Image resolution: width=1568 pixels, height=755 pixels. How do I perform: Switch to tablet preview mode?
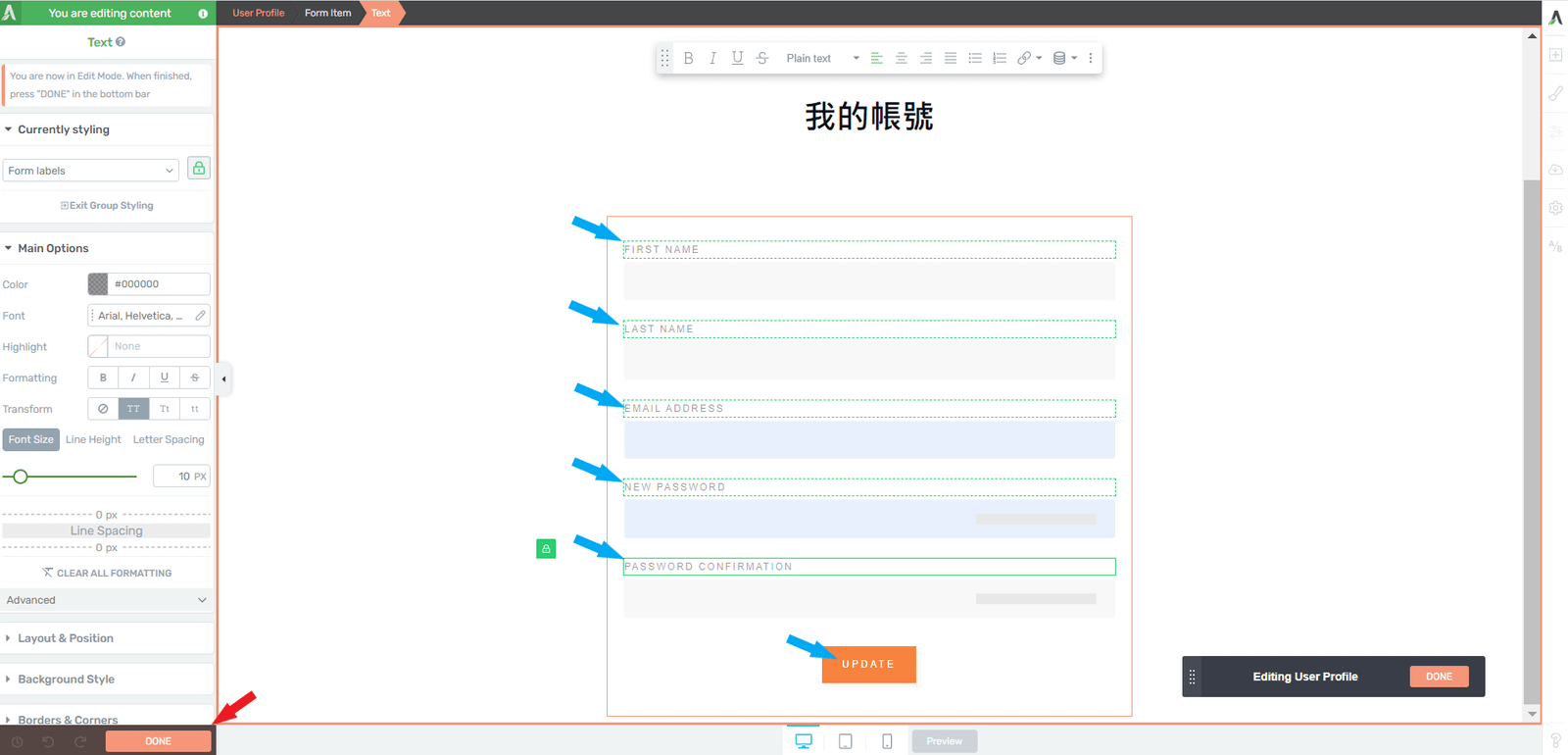click(x=846, y=741)
